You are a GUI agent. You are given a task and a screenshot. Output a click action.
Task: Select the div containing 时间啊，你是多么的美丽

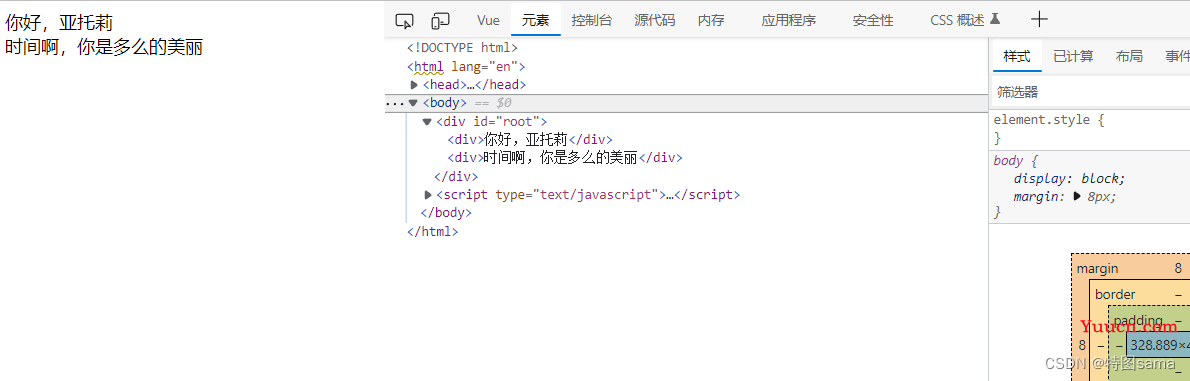pos(565,158)
